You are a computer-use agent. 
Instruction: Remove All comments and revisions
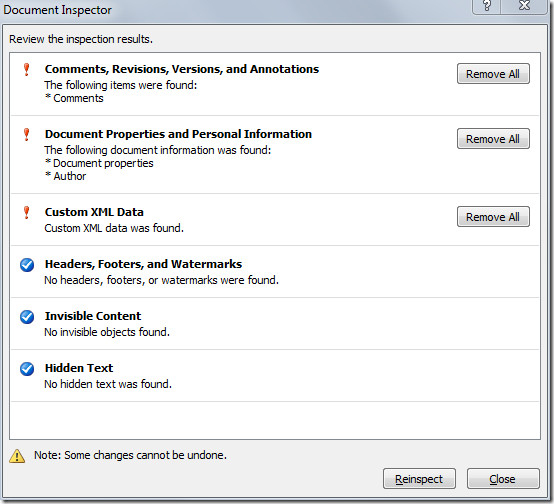coord(493,74)
